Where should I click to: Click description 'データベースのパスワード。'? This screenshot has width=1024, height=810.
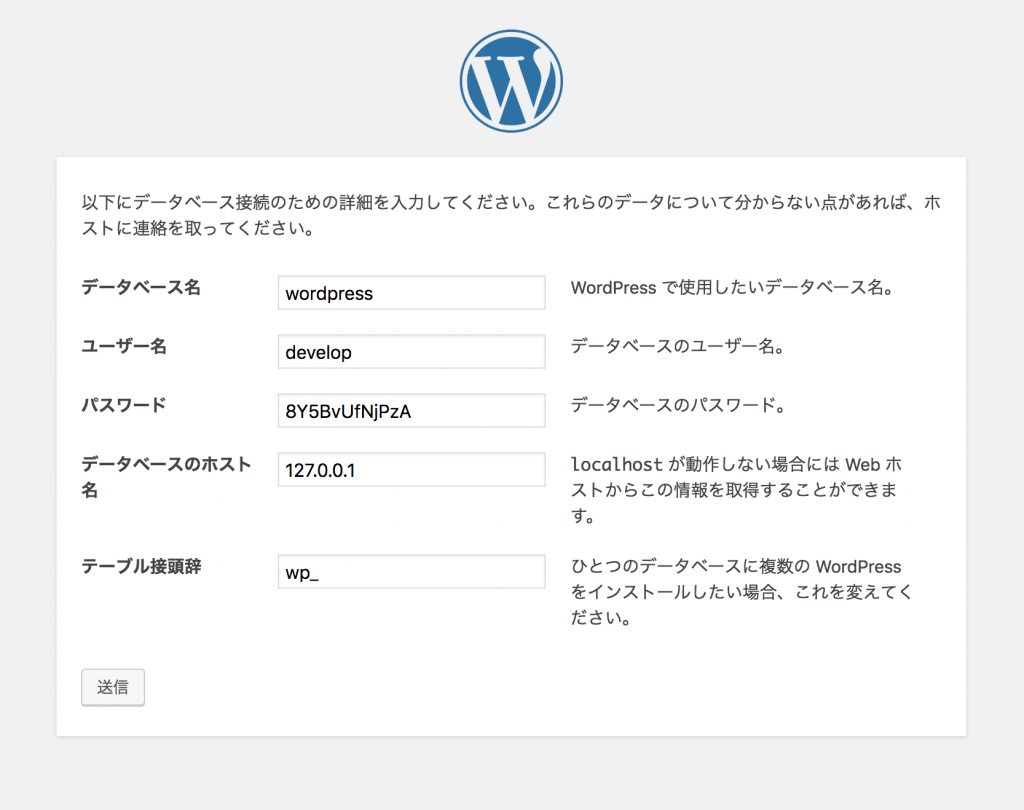tap(677, 405)
